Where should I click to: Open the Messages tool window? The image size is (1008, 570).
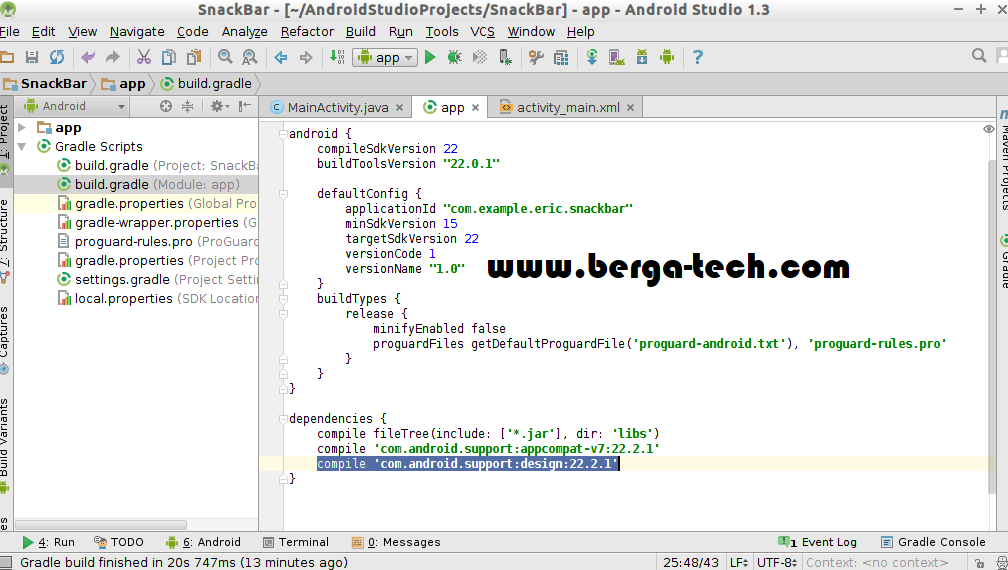tap(396, 542)
